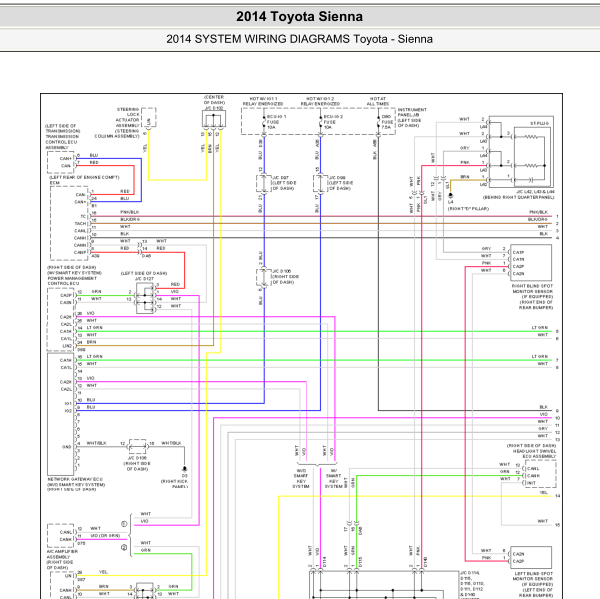Click the 'NETWORK GATEWAY ECU' label
Viewport: 600px width, 599px height.
pyautogui.click(x=75, y=479)
